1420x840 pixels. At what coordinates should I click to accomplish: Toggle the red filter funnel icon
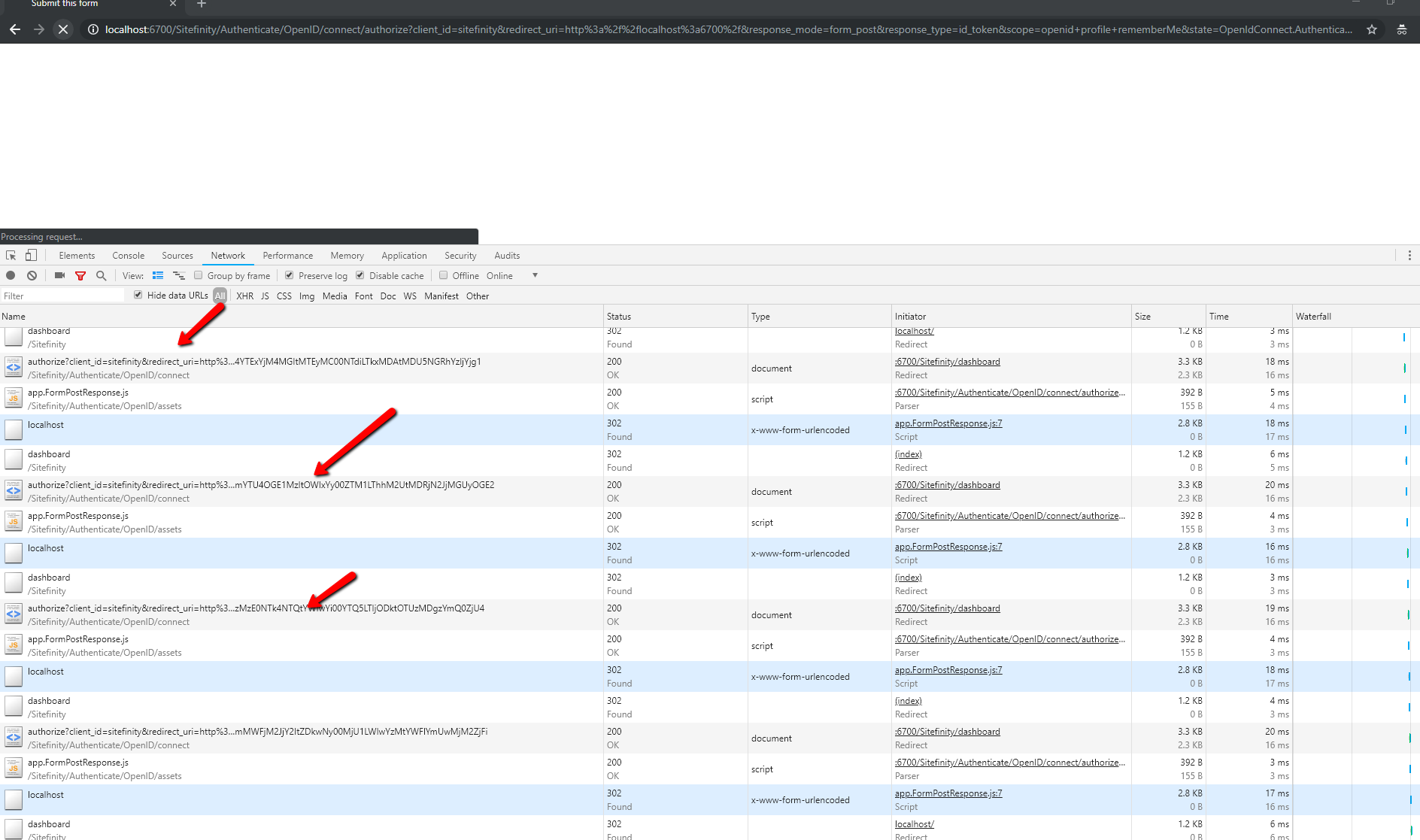80,276
